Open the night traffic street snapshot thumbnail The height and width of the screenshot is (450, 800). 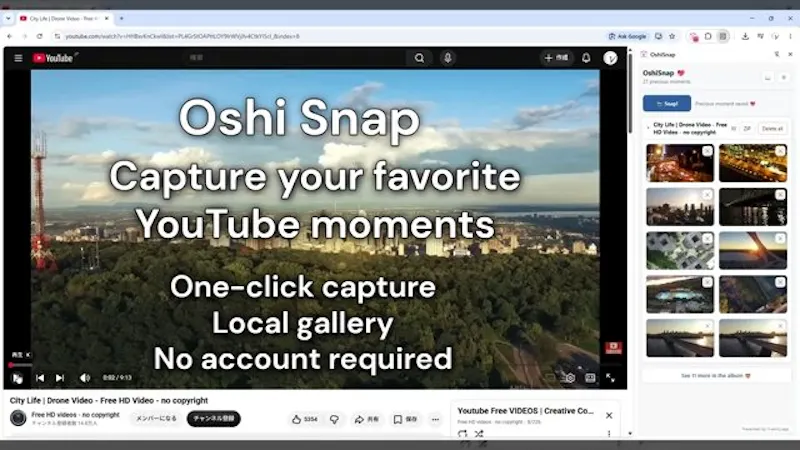680,163
